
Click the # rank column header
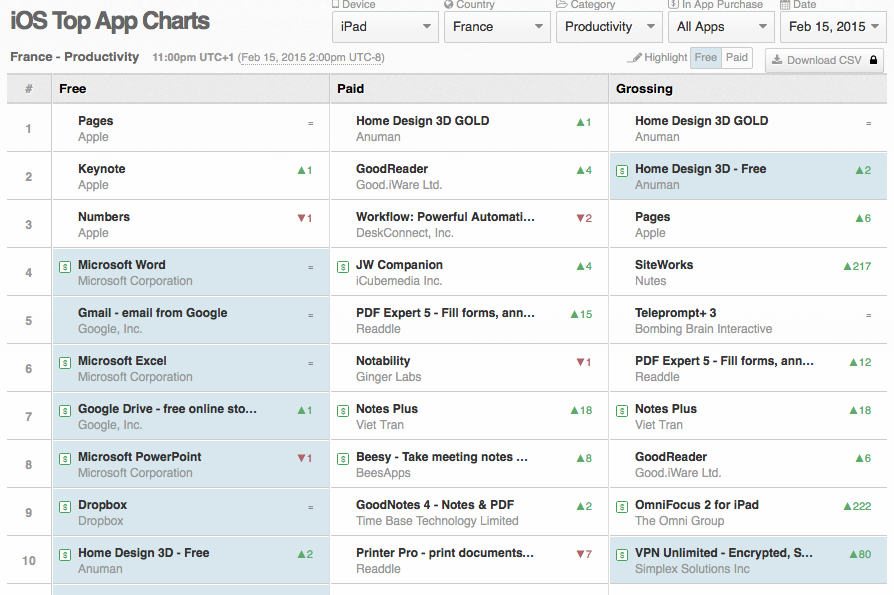[x=29, y=89]
